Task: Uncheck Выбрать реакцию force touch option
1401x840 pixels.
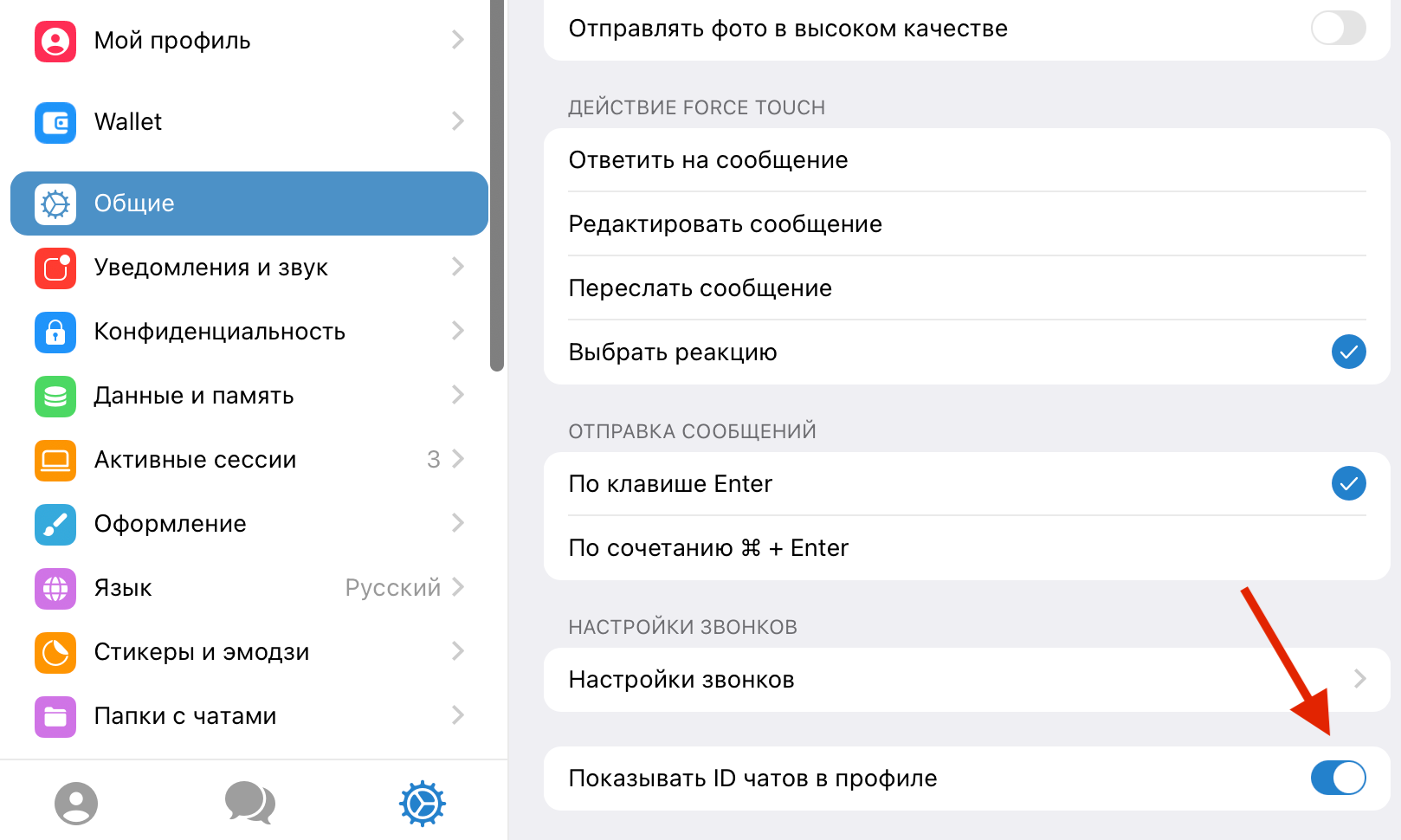Action: coord(1348,352)
